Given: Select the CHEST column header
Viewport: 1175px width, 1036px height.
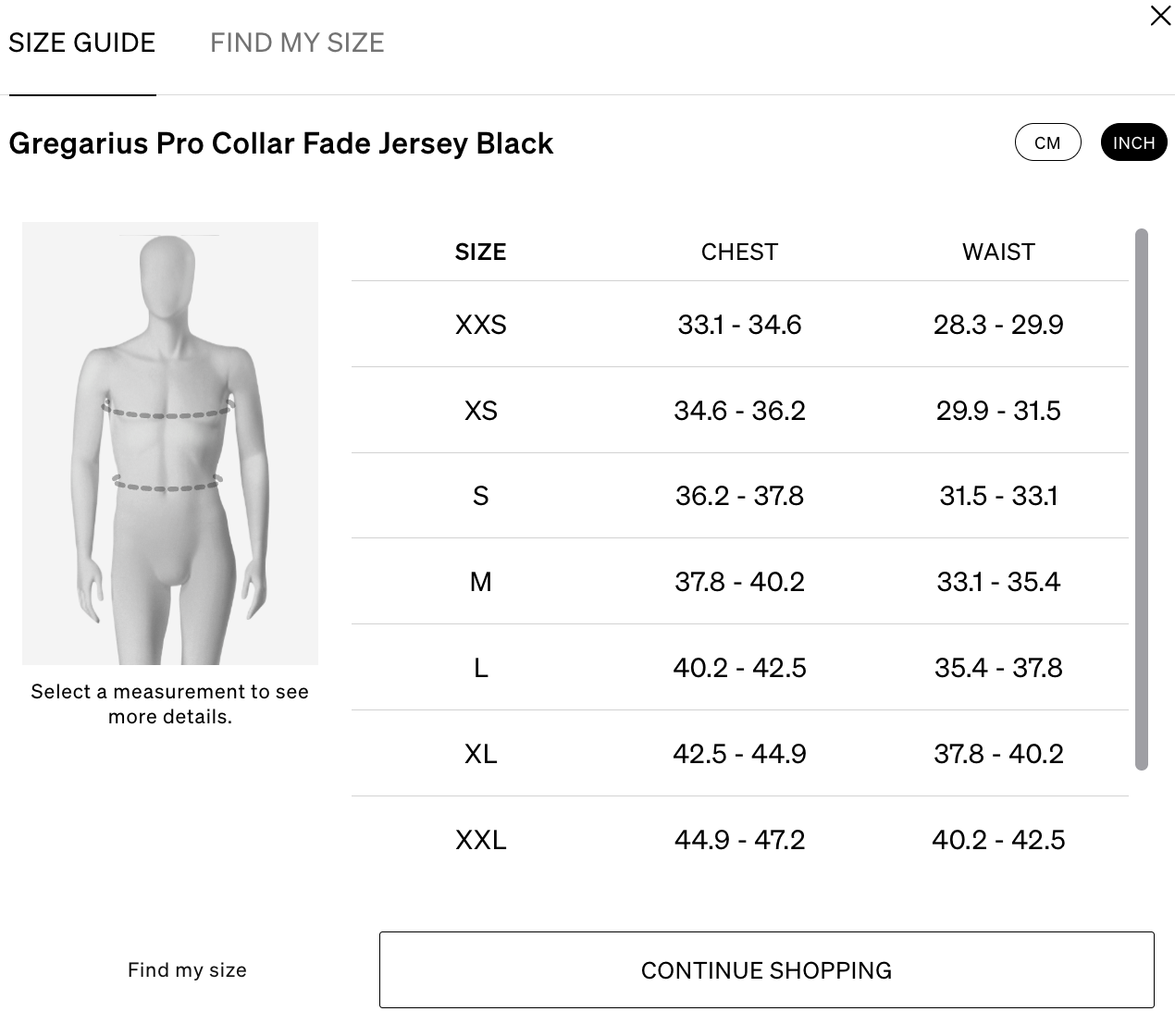Looking at the screenshot, I should 739,252.
